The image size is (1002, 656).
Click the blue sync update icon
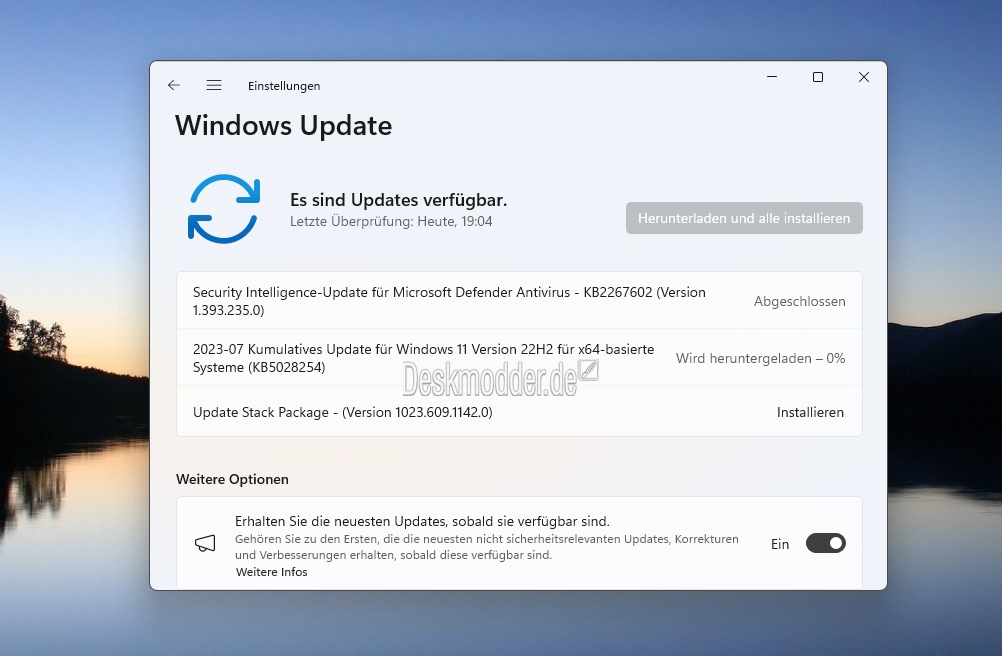click(x=224, y=209)
